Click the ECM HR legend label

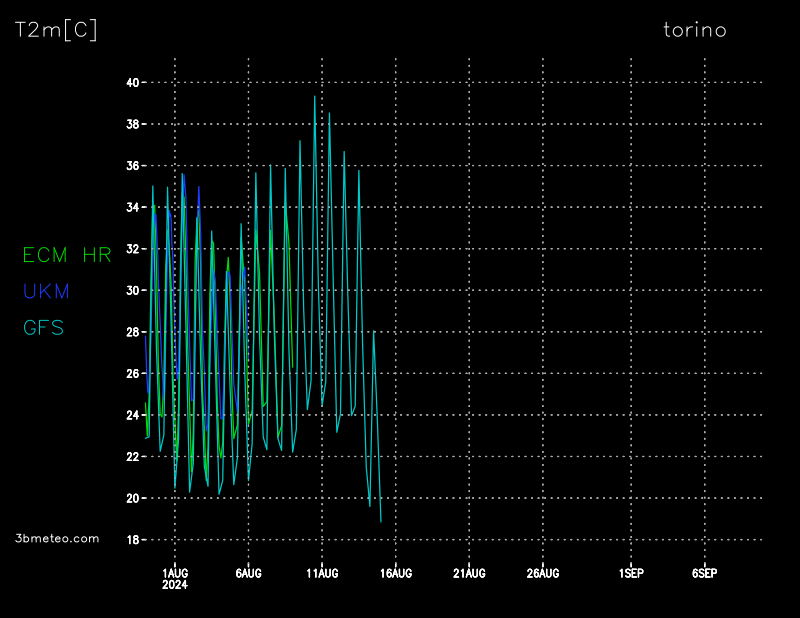(x=67, y=255)
